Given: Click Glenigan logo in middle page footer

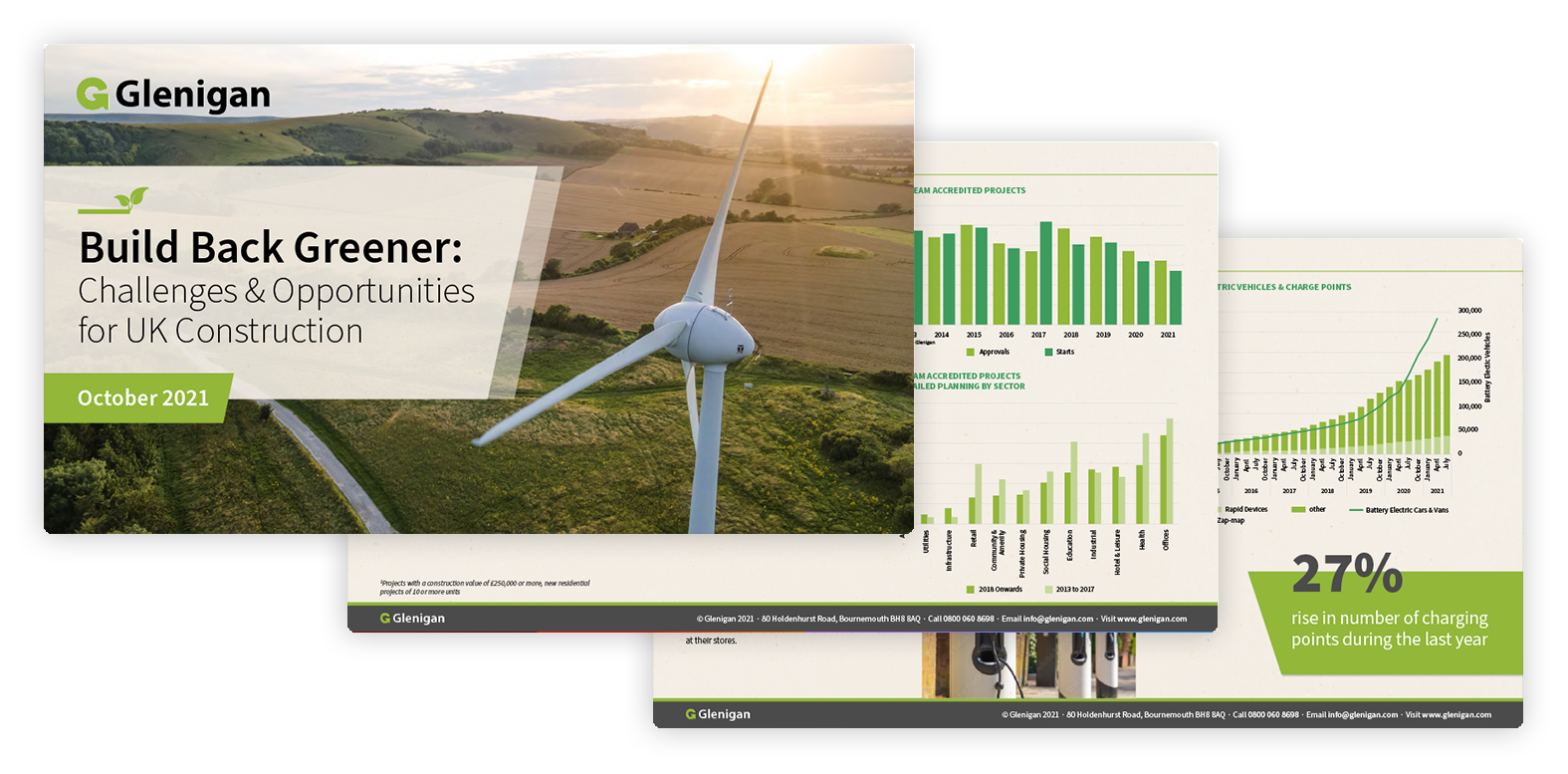Looking at the screenshot, I should click(412, 619).
